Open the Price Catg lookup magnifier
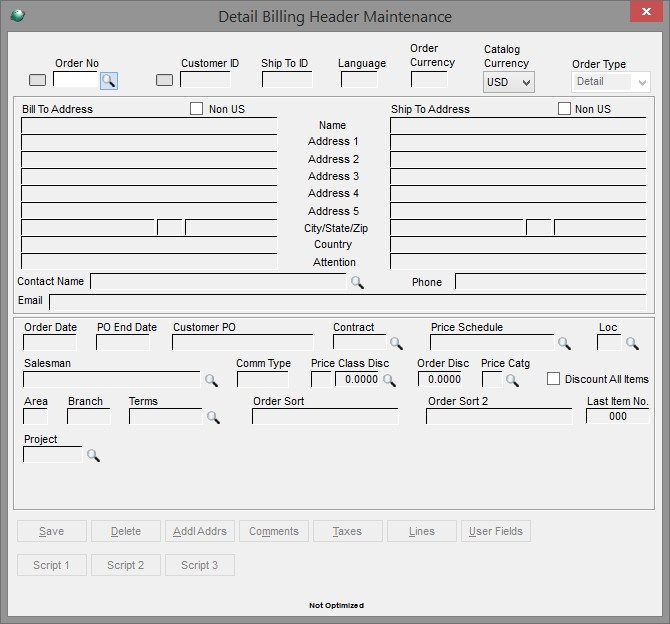 pyautogui.click(x=512, y=380)
